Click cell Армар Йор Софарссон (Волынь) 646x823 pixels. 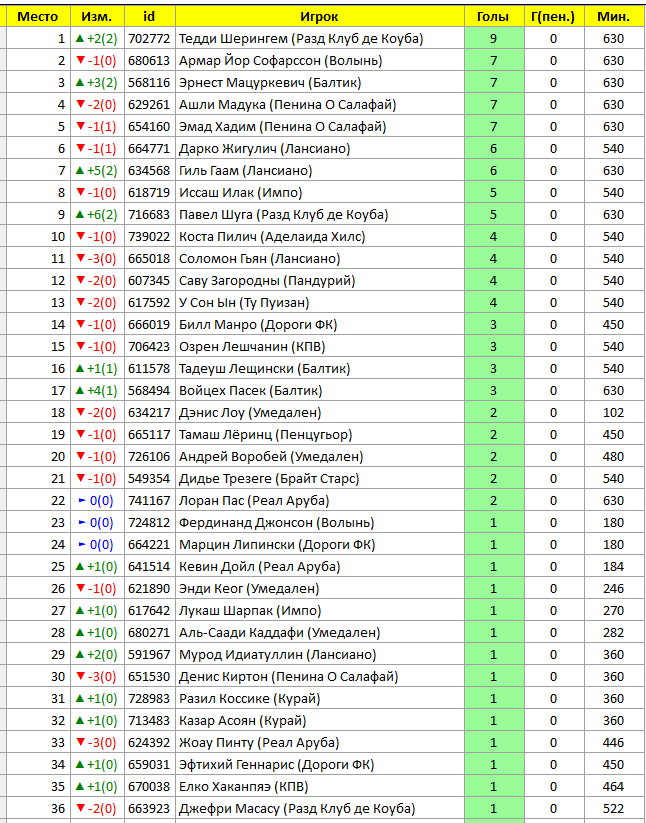click(320, 60)
